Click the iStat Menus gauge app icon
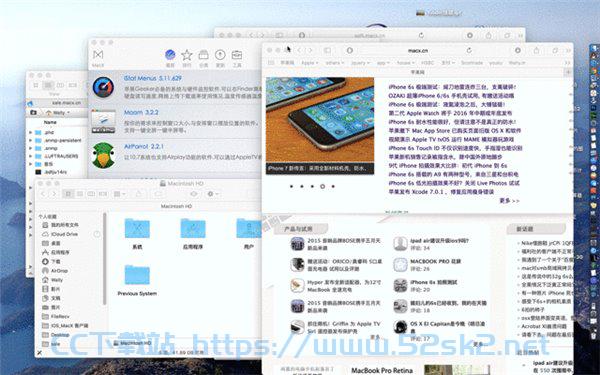This screenshot has height=375, width=600. click(103, 87)
